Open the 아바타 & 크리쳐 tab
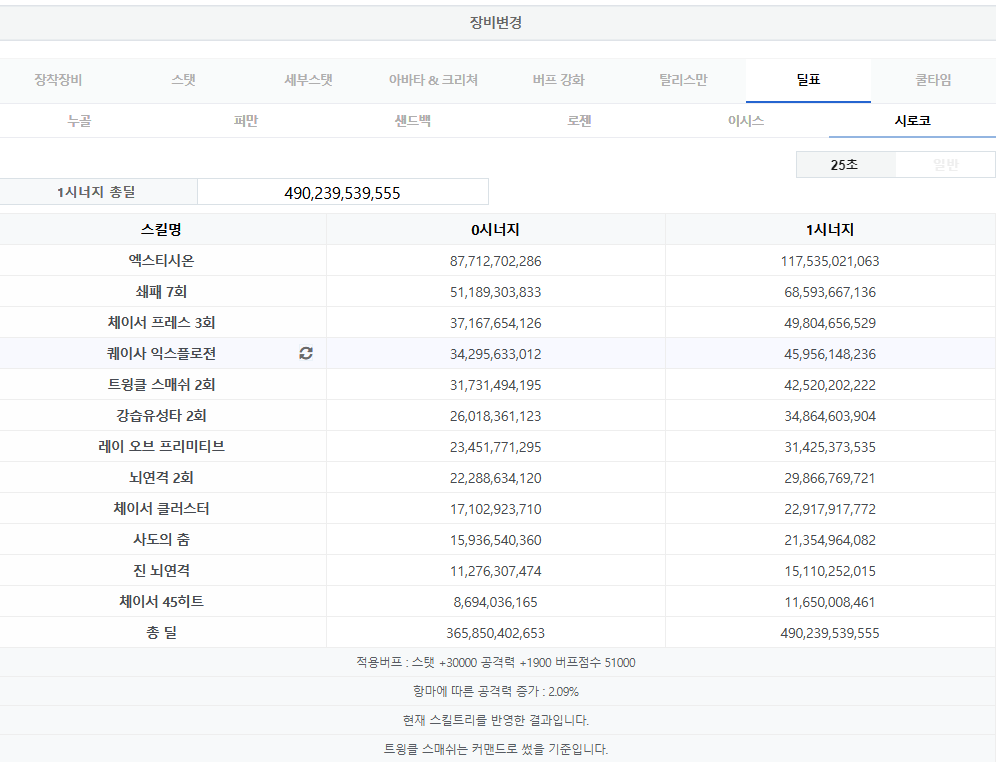The height and width of the screenshot is (762, 996). click(433, 80)
